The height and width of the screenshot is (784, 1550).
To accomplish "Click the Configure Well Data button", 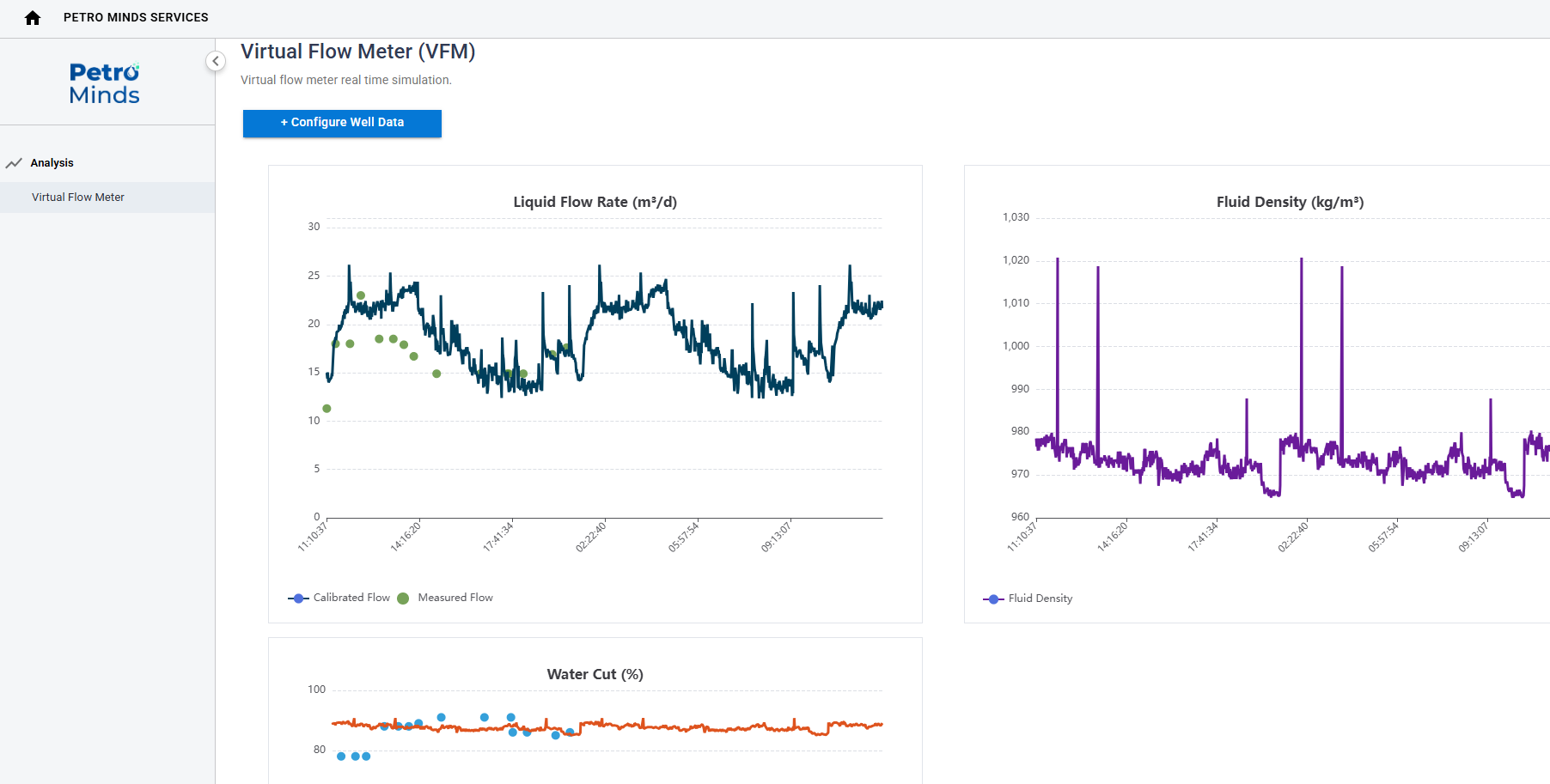I will coord(342,123).
